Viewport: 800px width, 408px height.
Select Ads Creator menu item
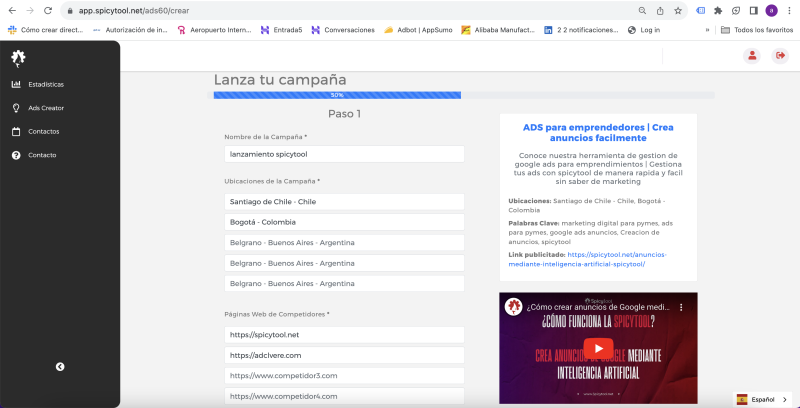pos(46,108)
